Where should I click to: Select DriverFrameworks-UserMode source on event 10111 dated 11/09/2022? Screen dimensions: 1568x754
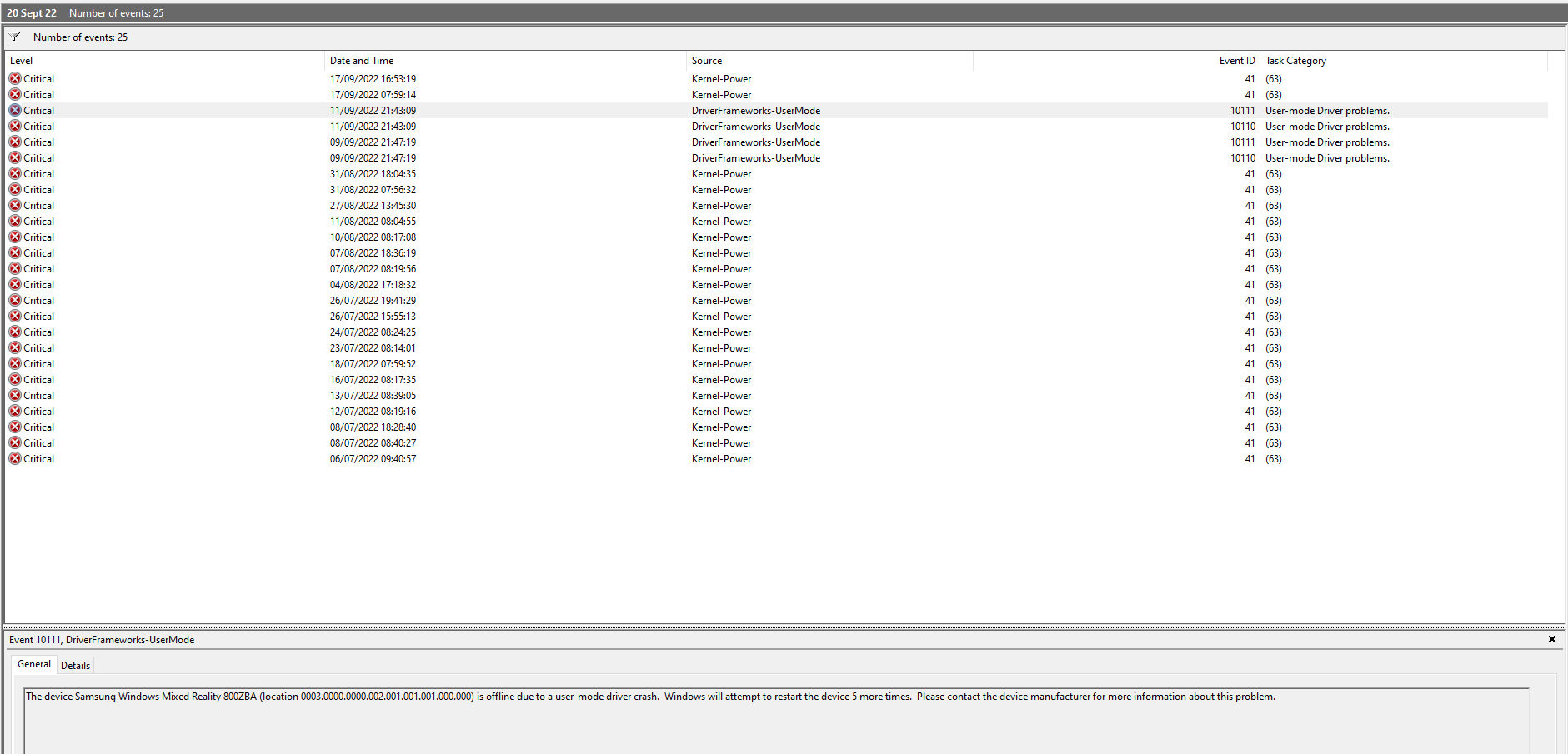point(756,111)
